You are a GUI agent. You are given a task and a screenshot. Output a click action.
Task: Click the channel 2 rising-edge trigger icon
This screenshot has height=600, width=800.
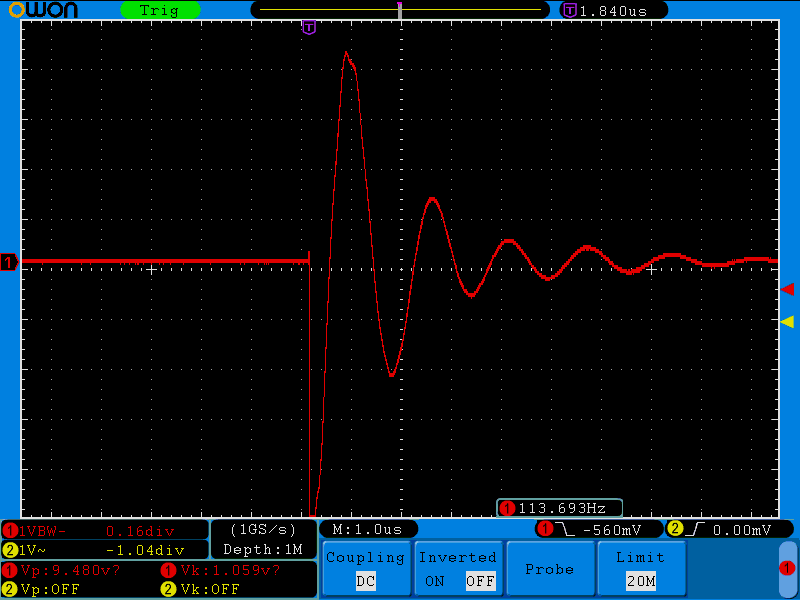click(696, 530)
